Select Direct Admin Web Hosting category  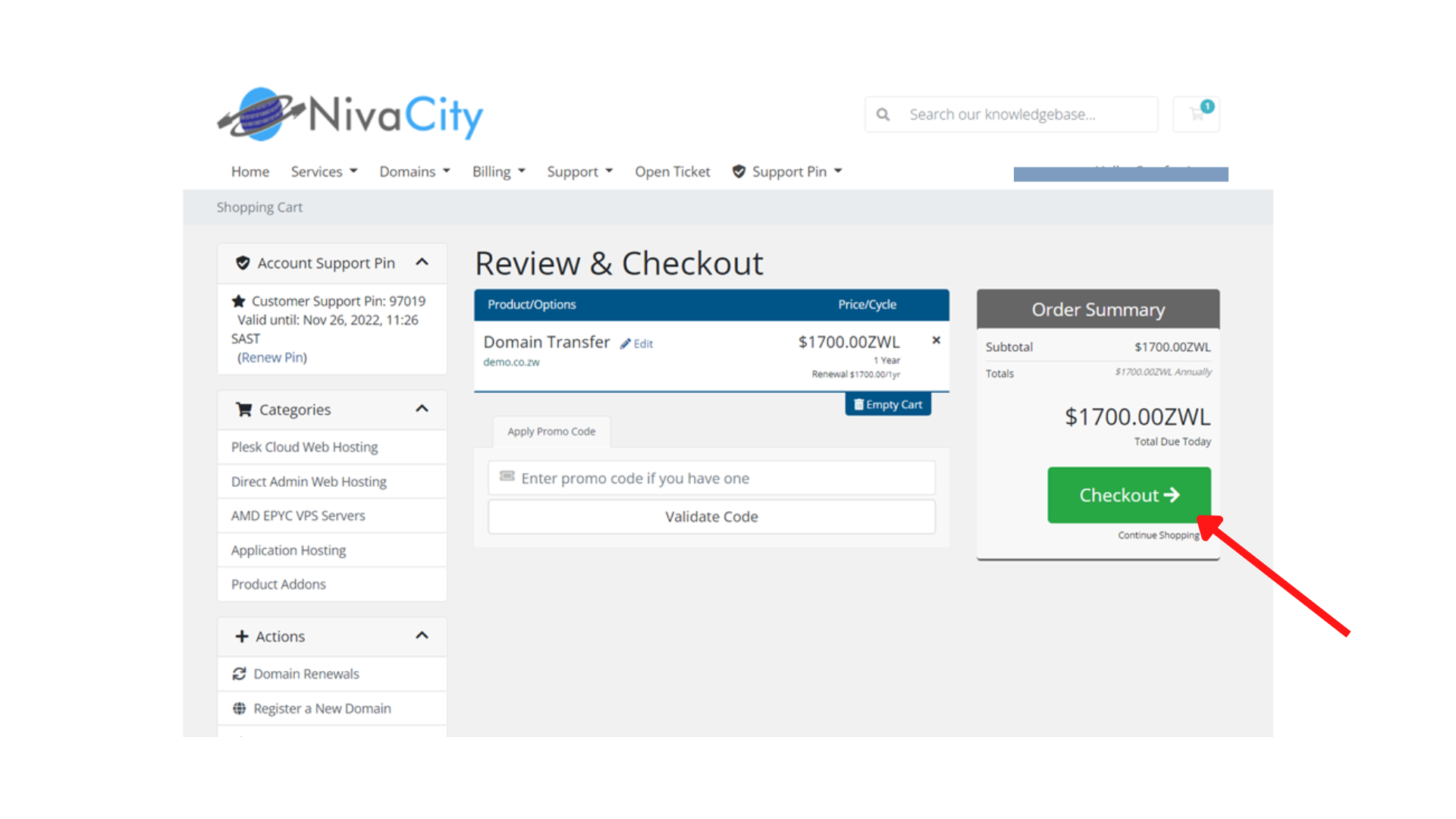pos(332,482)
